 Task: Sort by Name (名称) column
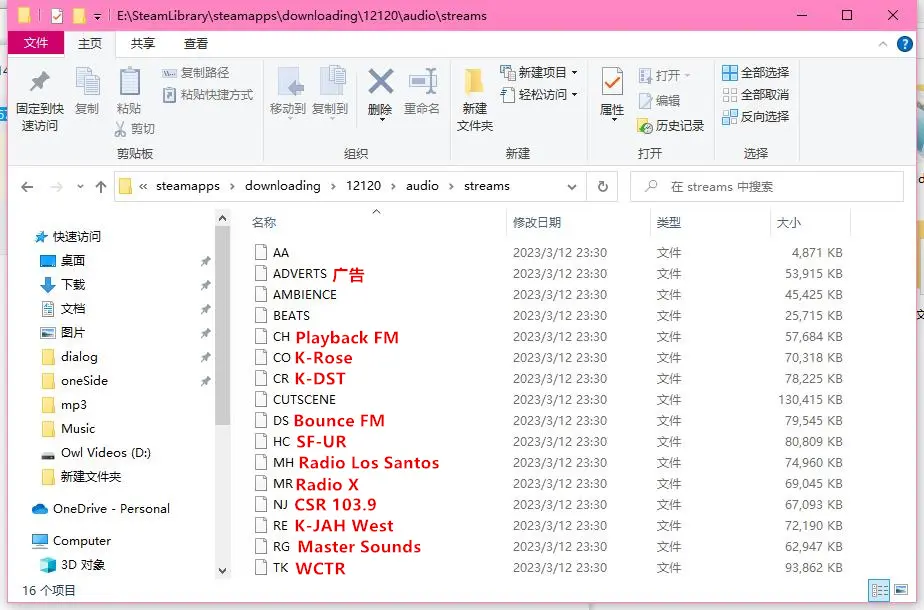tap(264, 222)
